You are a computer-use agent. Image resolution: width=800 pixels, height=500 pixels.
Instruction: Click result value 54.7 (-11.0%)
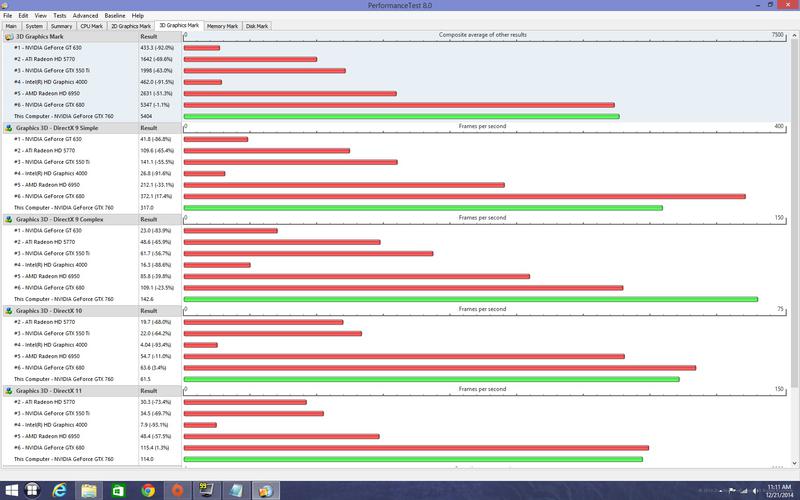click(x=156, y=357)
